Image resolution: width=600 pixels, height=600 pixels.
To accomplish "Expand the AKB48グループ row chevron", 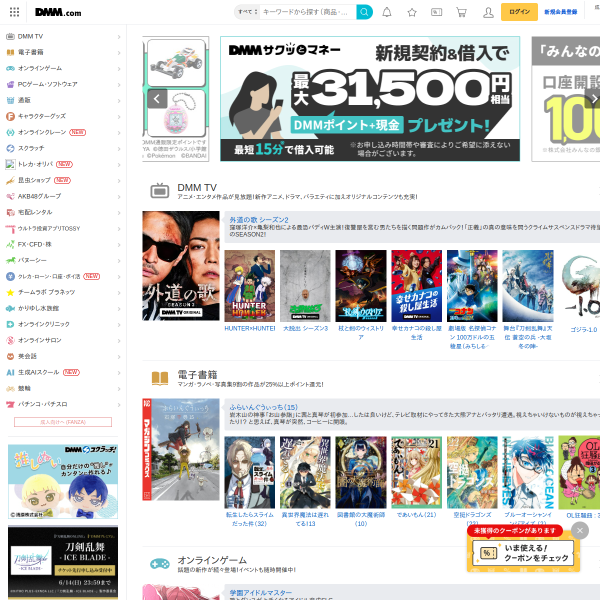I will [x=119, y=197].
